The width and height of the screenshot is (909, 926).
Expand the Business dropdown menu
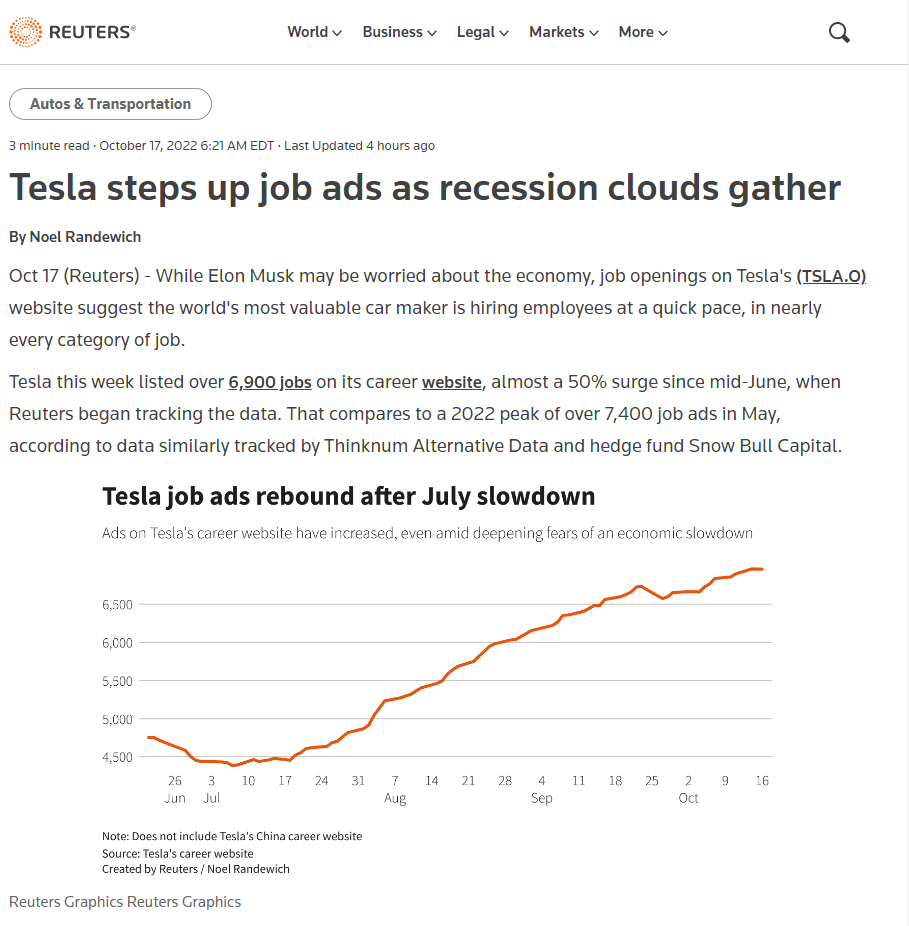(399, 32)
